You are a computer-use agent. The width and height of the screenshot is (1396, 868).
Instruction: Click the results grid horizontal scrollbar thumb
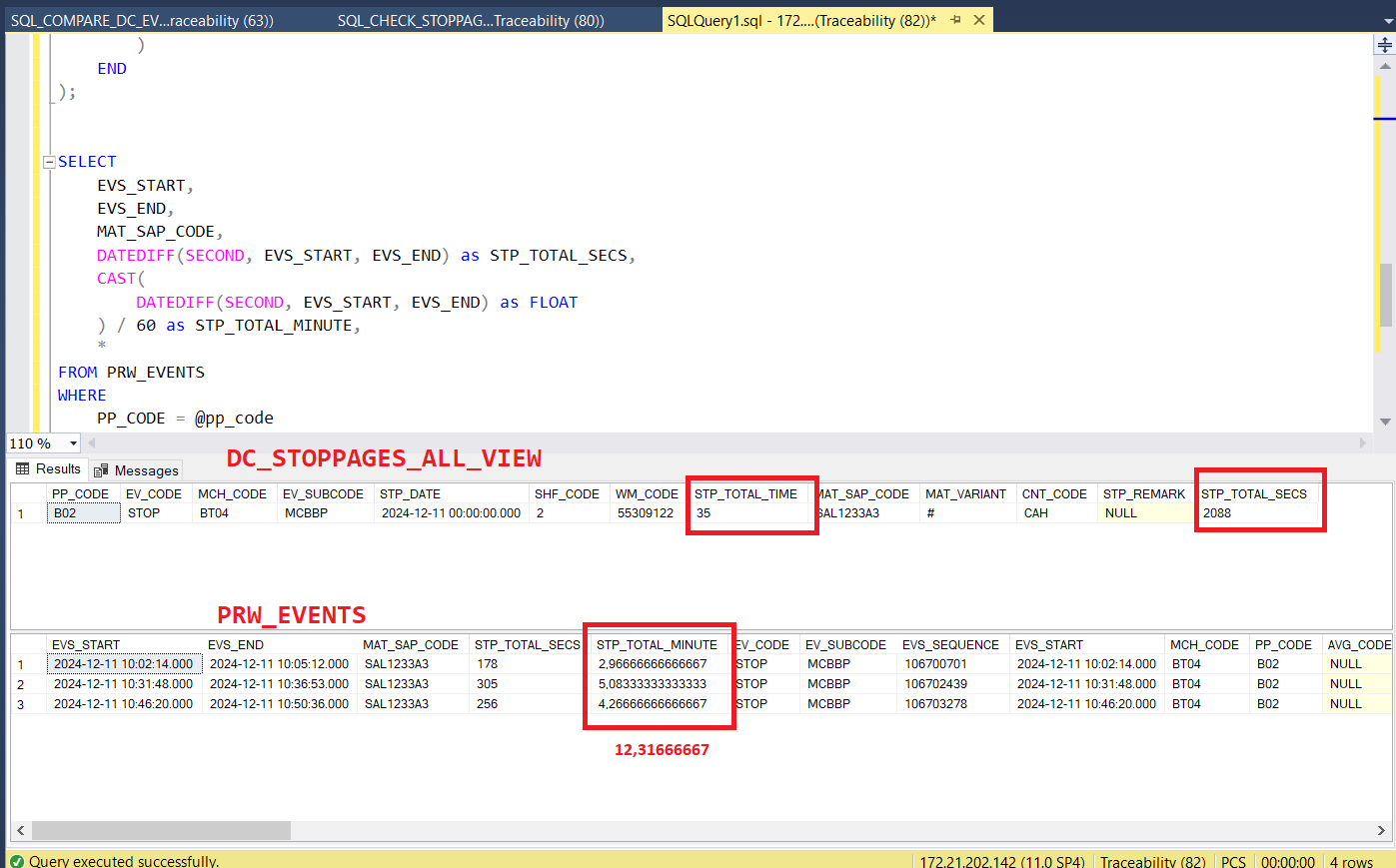coord(160,831)
